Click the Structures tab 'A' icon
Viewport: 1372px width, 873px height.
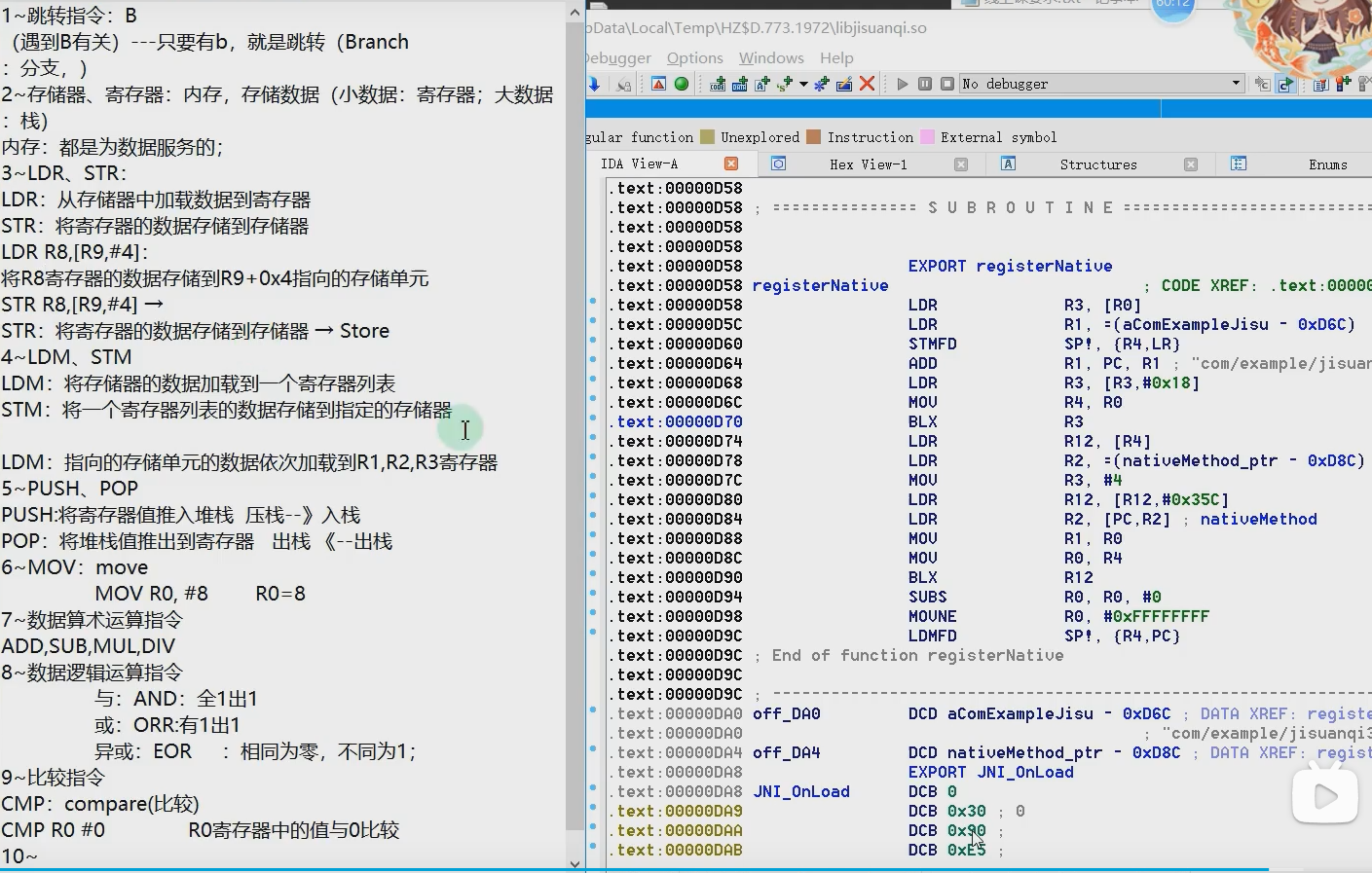tap(1009, 164)
